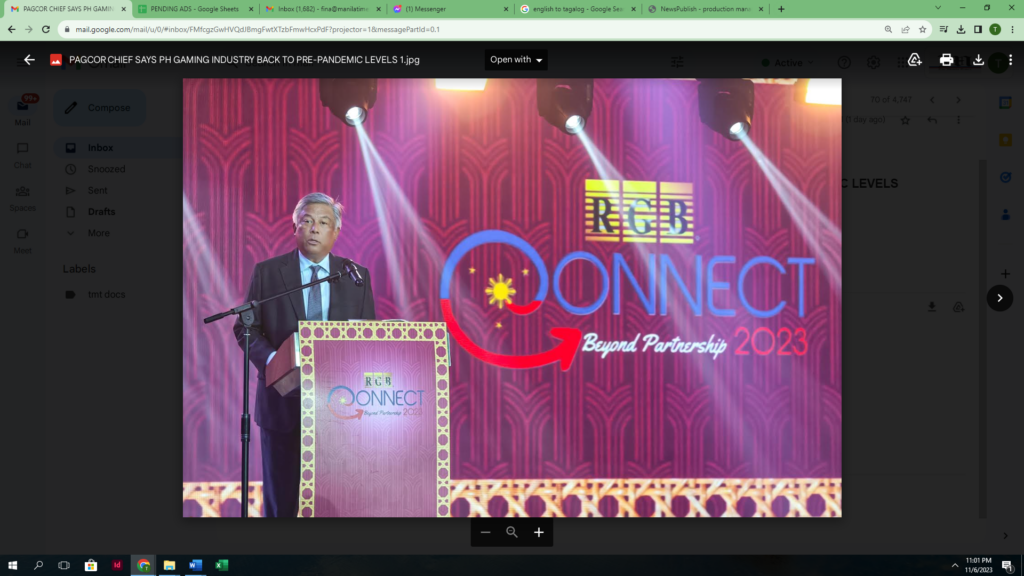Download the PAGCOR image file

978,59
